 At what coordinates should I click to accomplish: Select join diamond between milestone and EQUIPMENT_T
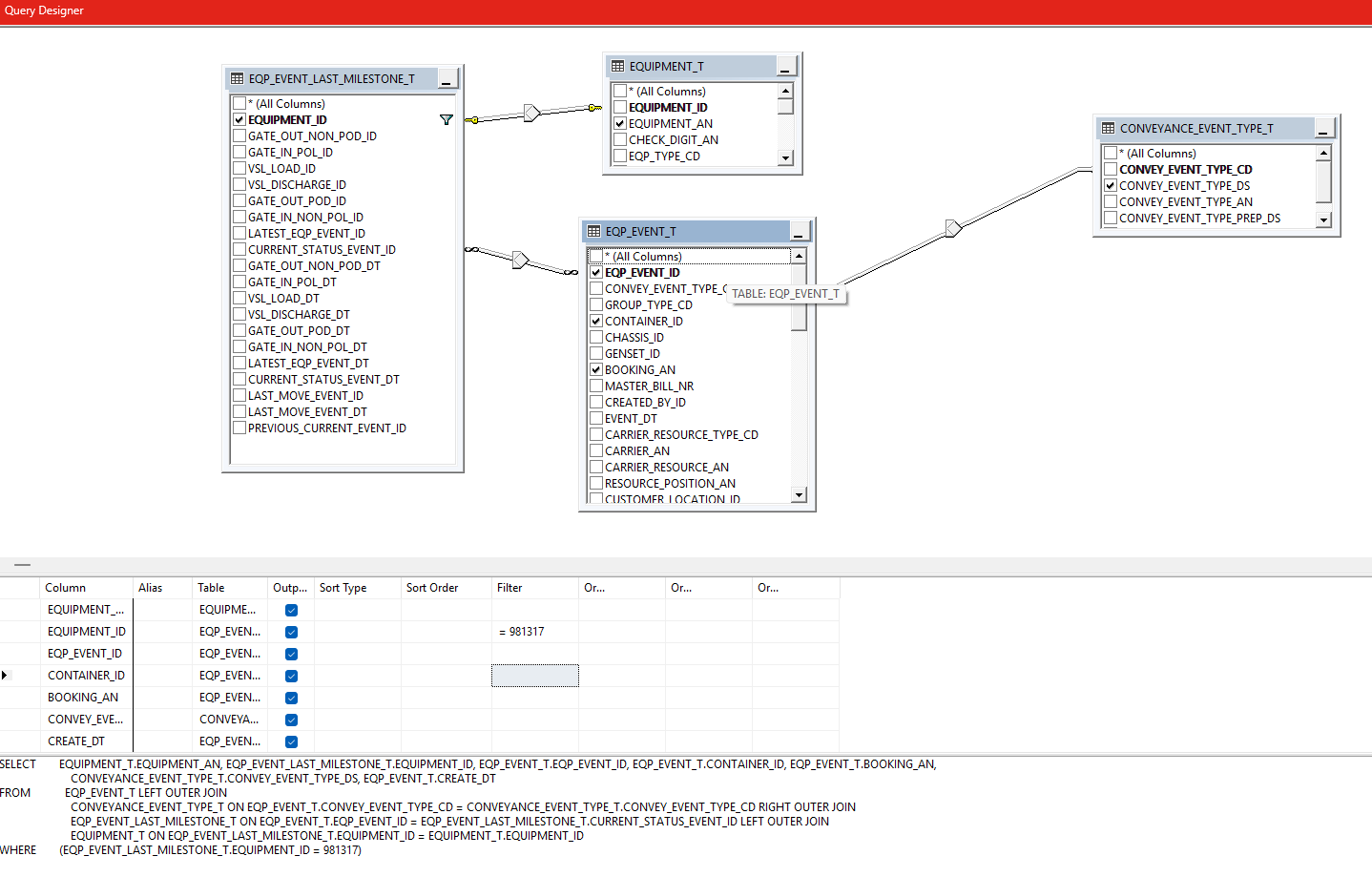point(532,113)
